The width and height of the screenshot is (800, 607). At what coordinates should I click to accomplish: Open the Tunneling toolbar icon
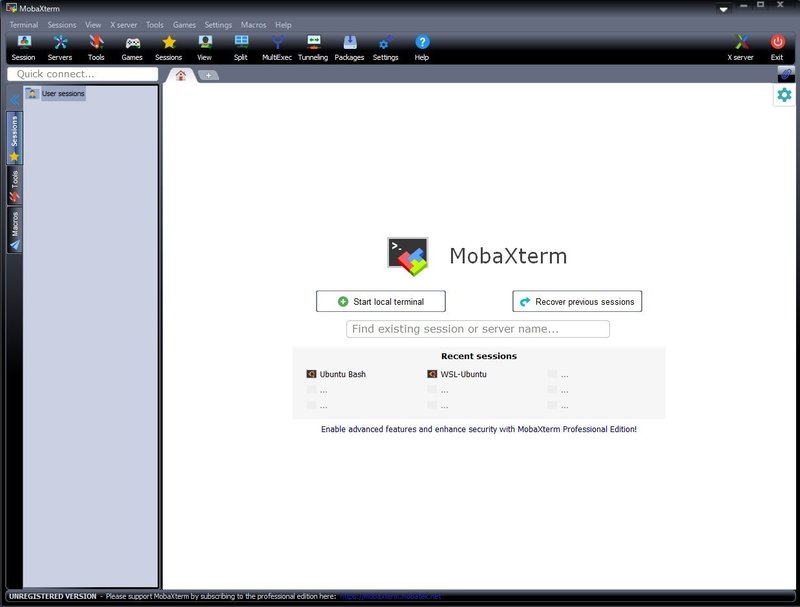click(313, 48)
